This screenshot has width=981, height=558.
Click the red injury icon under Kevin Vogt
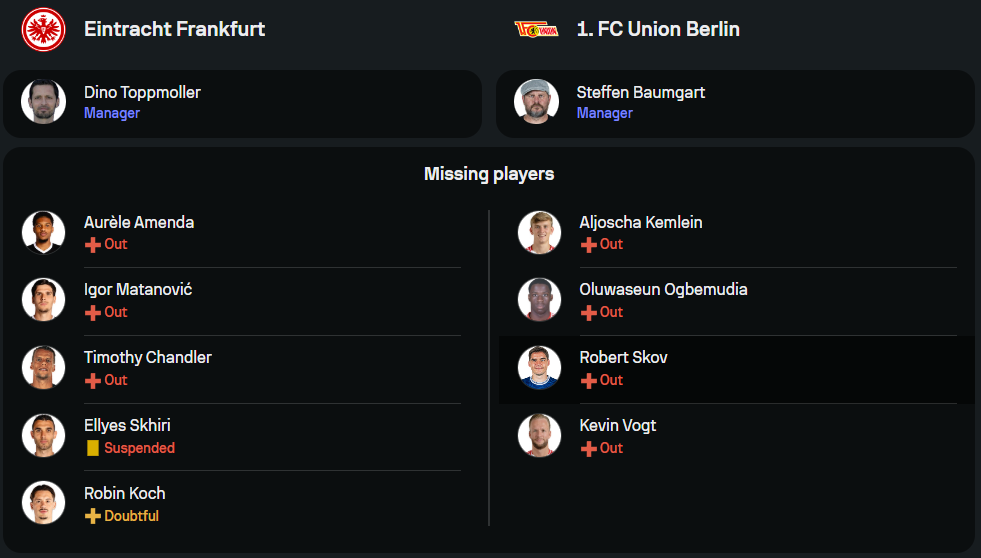(x=589, y=448)
